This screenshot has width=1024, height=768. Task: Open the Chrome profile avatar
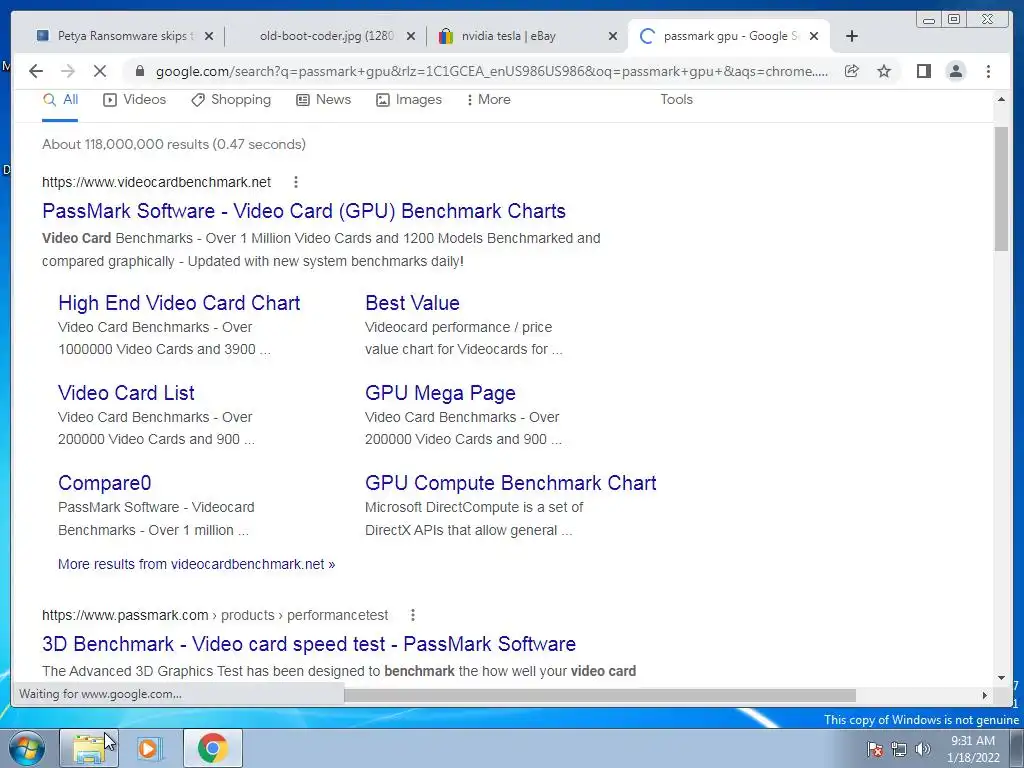click(956, 71)
